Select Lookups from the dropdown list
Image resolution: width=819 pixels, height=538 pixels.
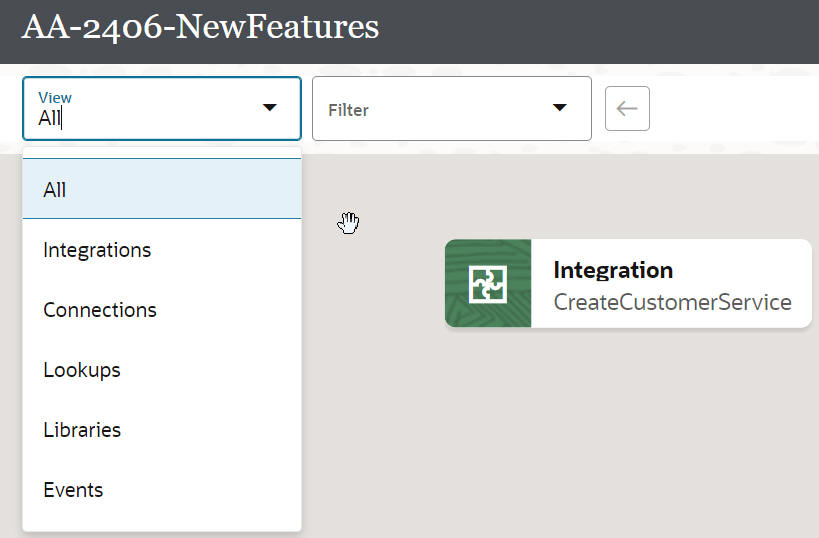tap(82, 370)
